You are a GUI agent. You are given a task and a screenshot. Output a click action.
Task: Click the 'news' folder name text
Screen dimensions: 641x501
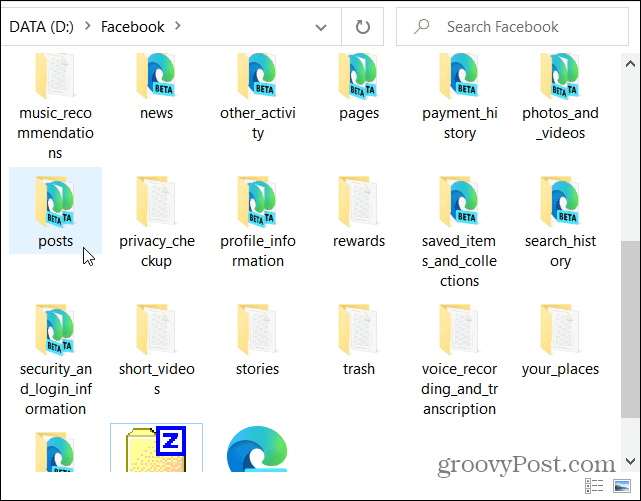point(157,113)
